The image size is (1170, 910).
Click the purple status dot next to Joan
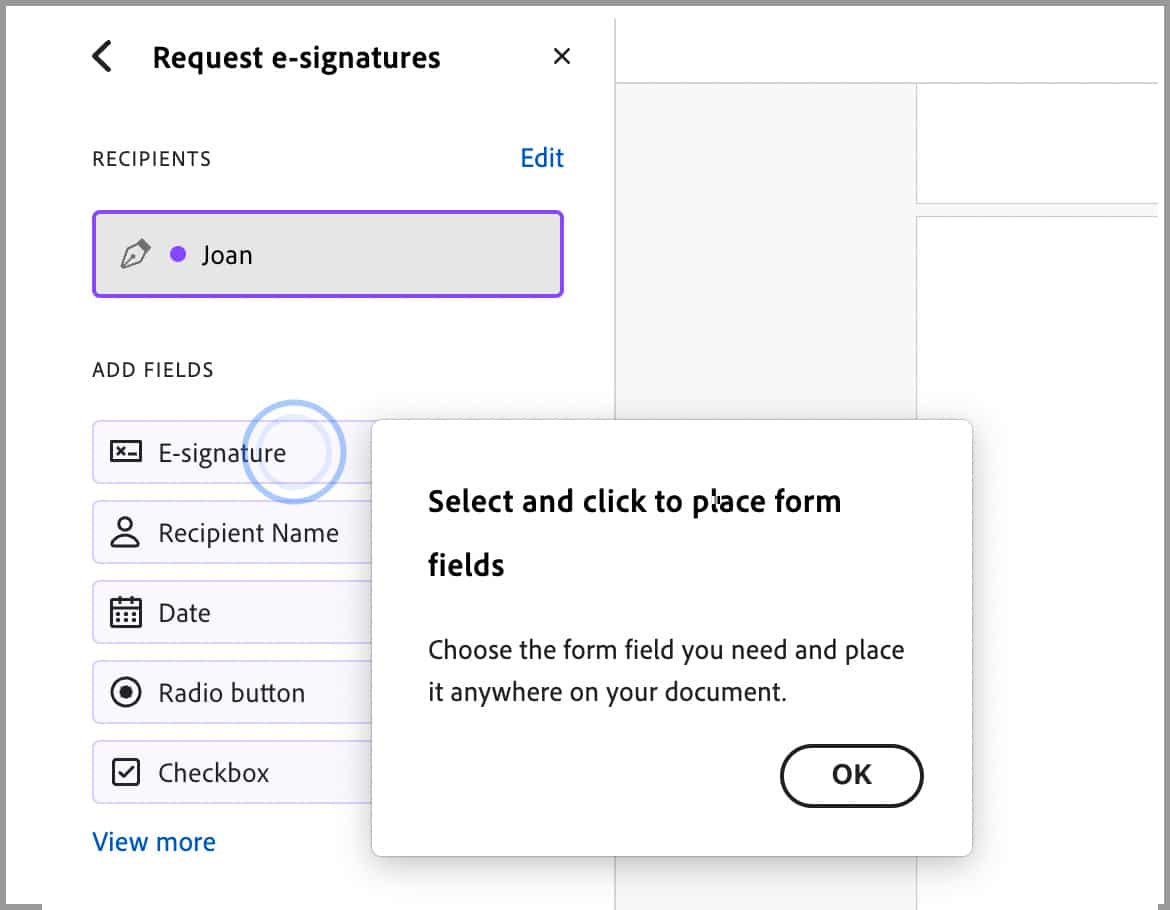[177, 254]
